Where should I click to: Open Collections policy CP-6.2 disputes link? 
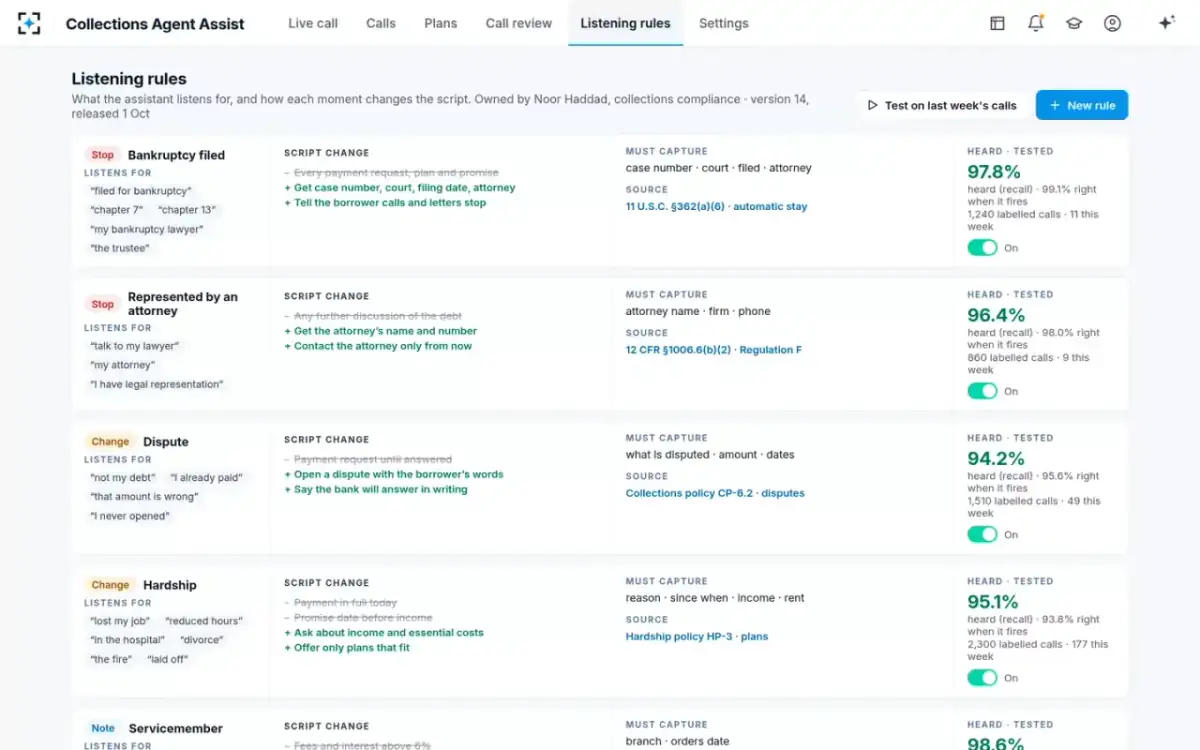(x=715, y=493)
